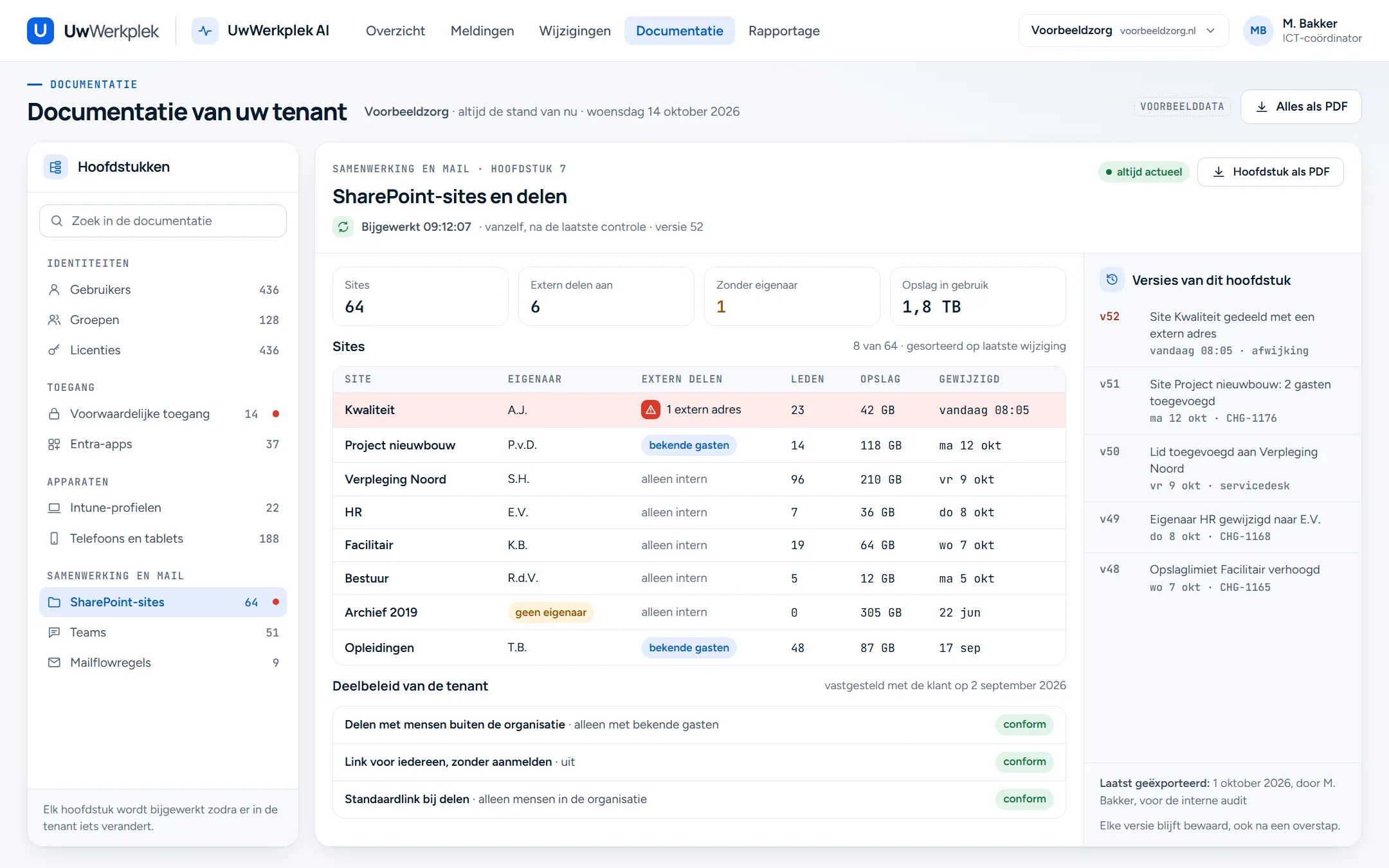This screenshot has height=868, width=1389.
Task: Click the padlock icon for Voorwaardelijke toegang
Action: 54,413
